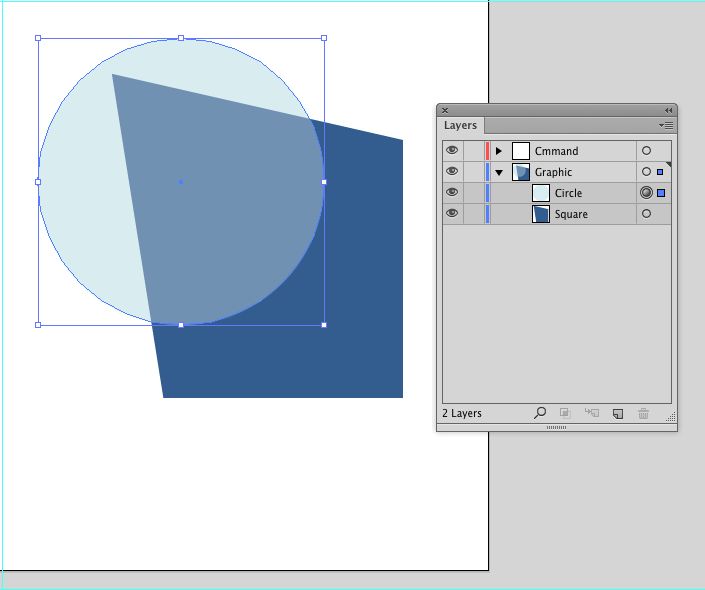Click the Create New Sublayer icon

pos(592,412)
